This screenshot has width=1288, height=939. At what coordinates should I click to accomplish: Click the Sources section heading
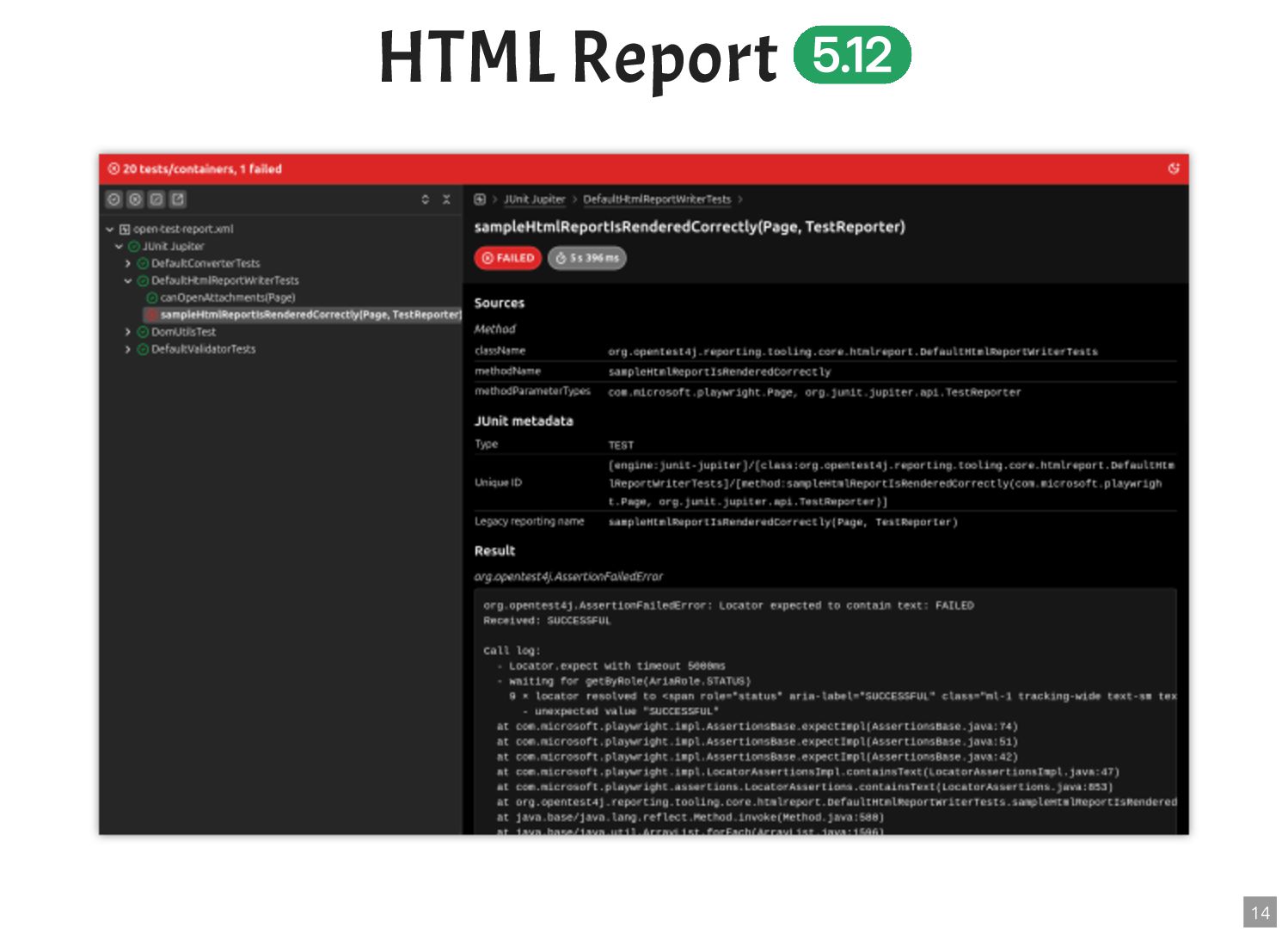pos(500,304)
